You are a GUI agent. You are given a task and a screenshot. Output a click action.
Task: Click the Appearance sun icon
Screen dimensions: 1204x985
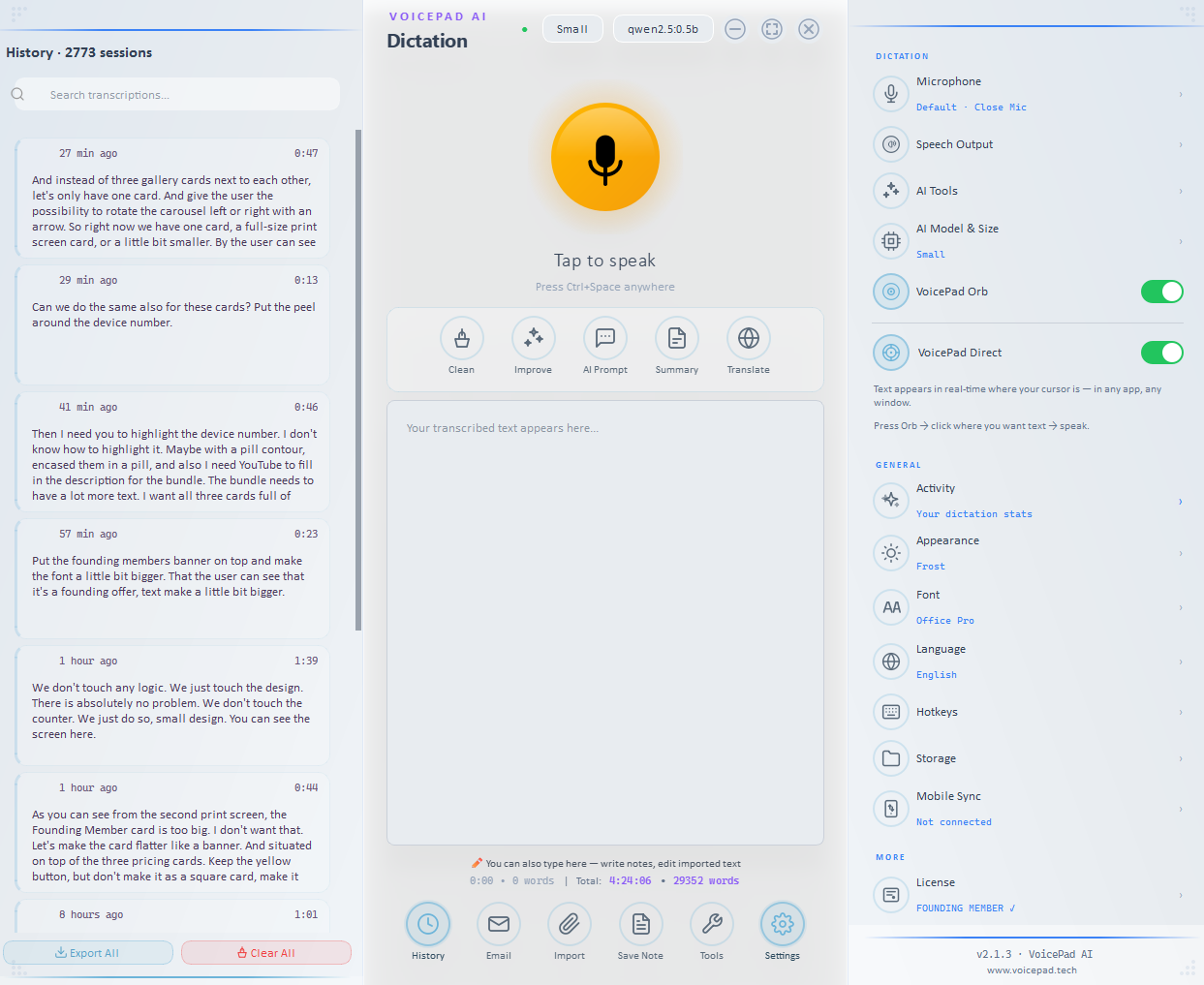click(891, 553)
